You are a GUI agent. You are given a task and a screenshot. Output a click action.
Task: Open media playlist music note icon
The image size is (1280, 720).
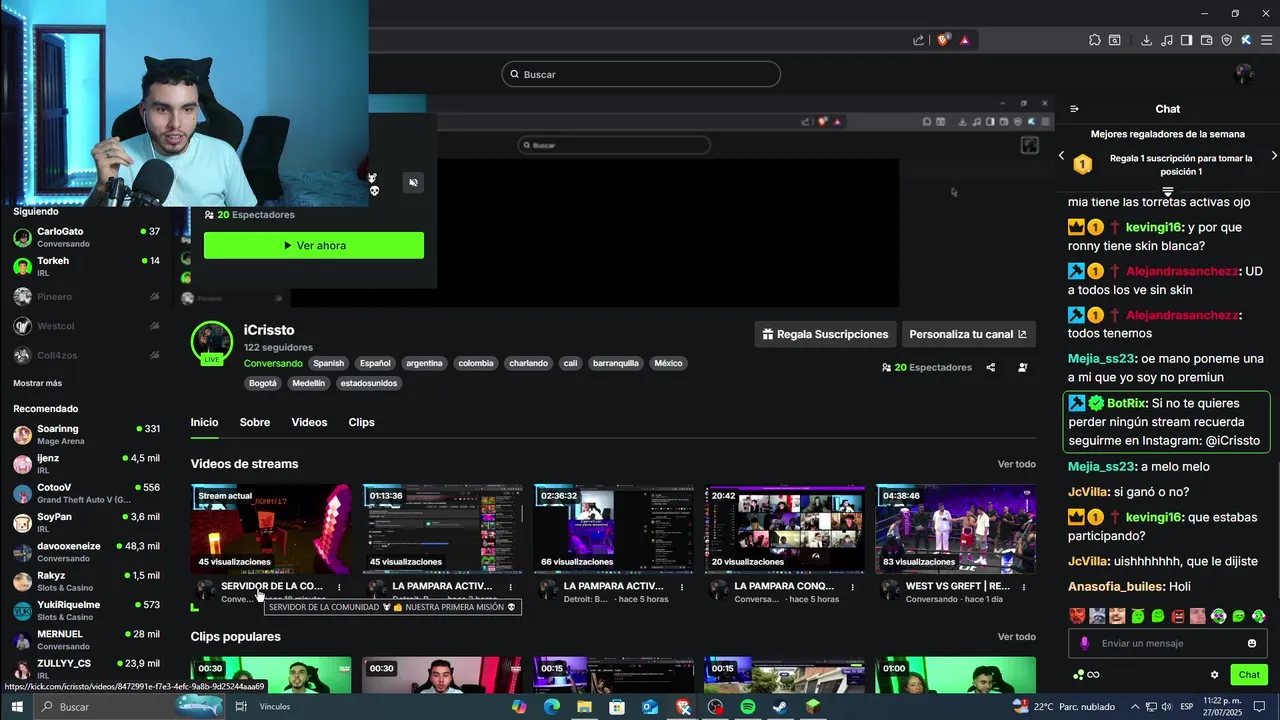[1166, 40]
